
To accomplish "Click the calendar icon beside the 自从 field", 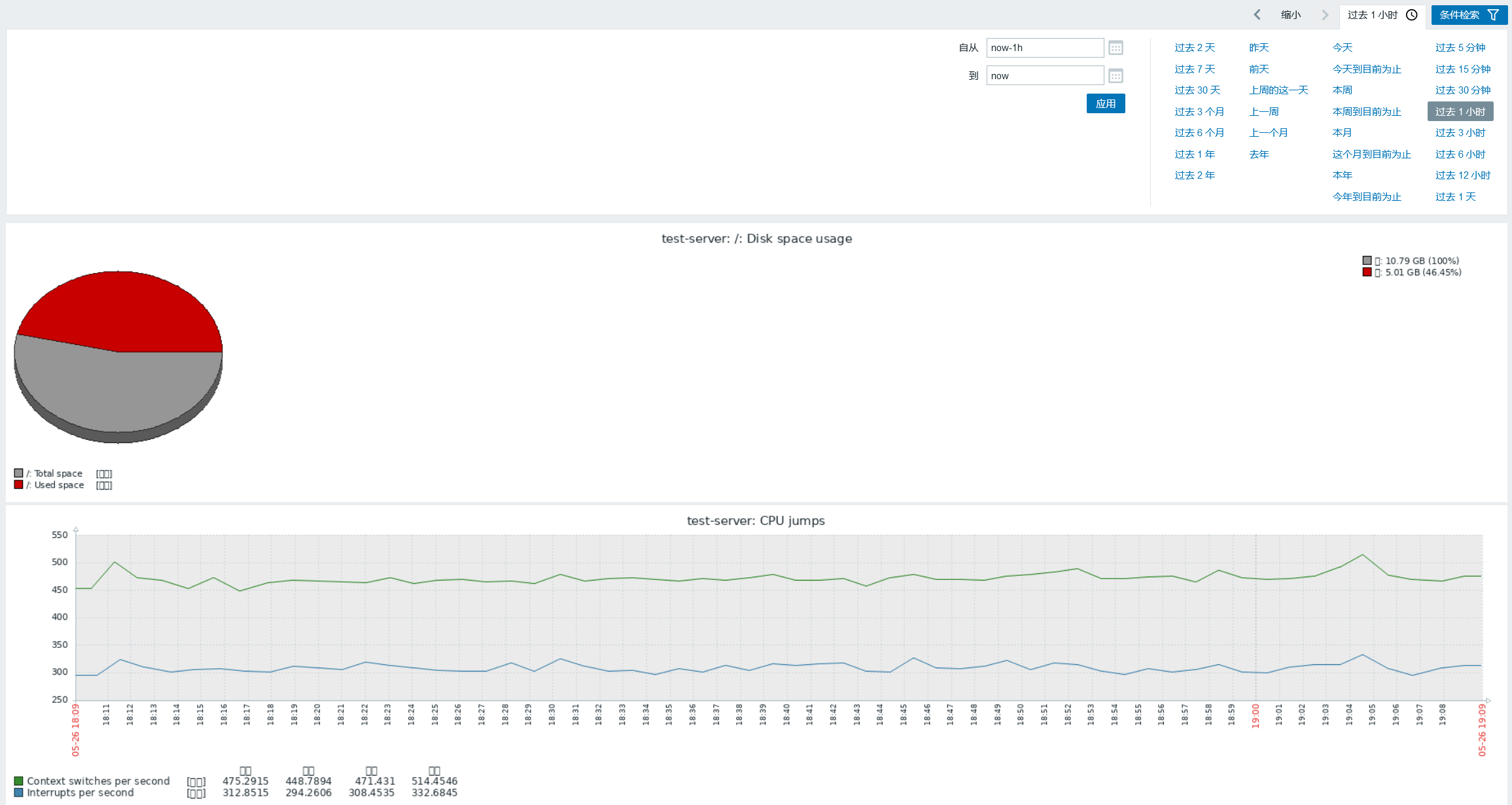I will tap(1116, 48).
